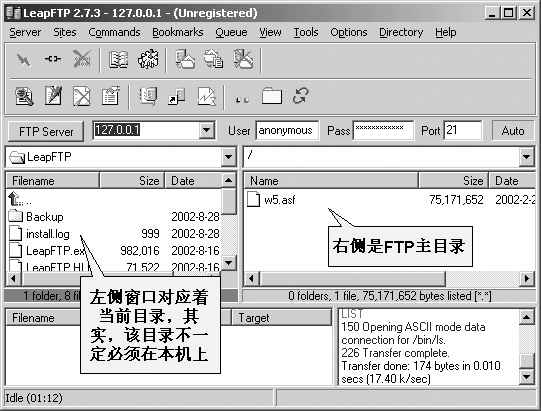Expand the LeapFTP local directory dropdown

pyautogui.click(x=228, y=157)
